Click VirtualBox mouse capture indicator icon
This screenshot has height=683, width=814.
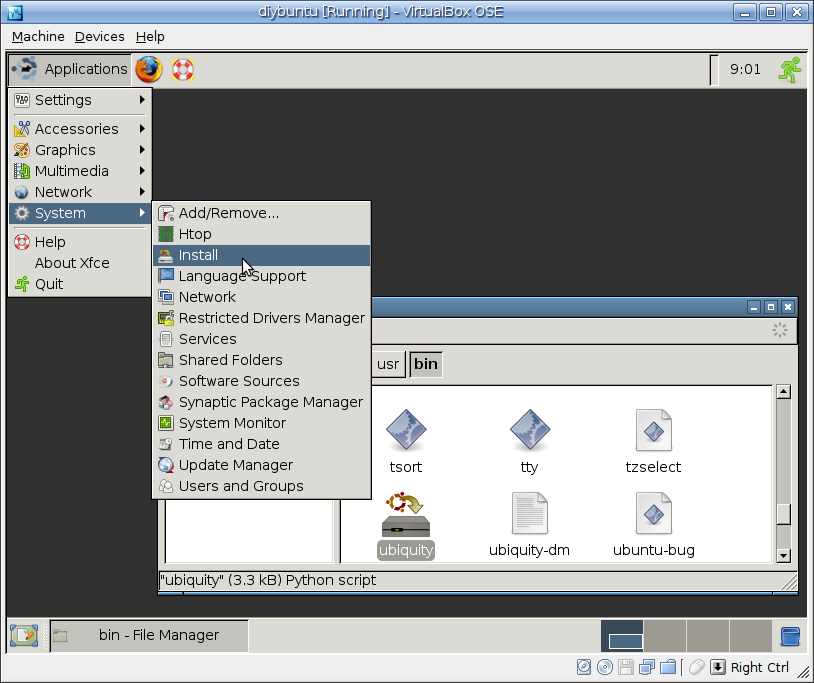697,667
